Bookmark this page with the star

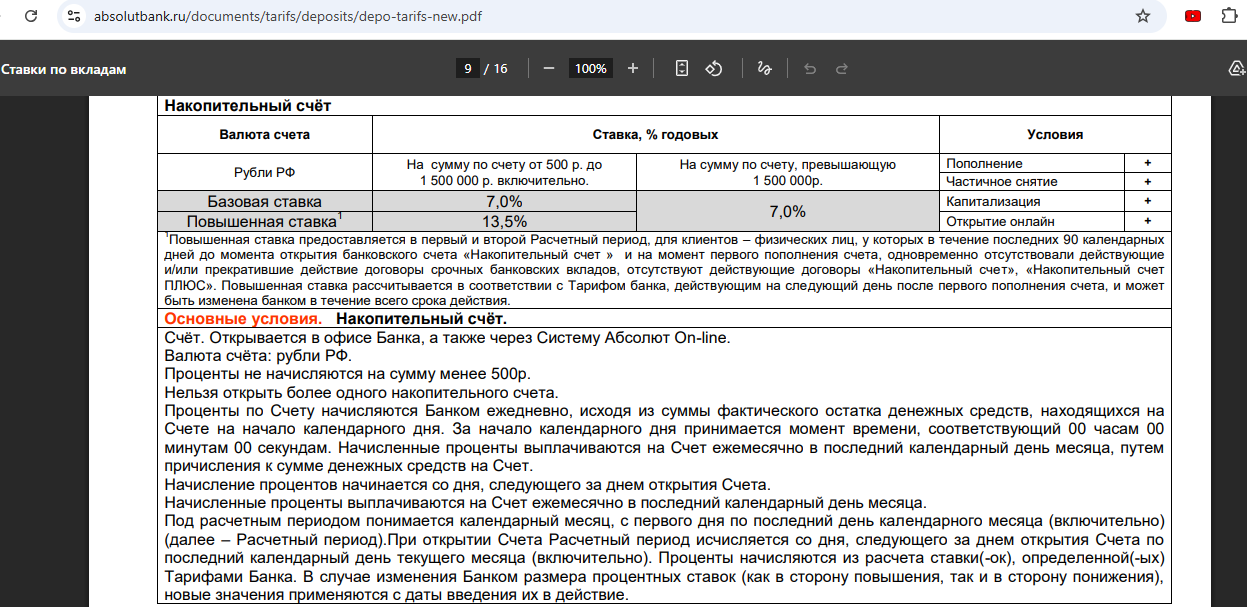(1142, 17)
